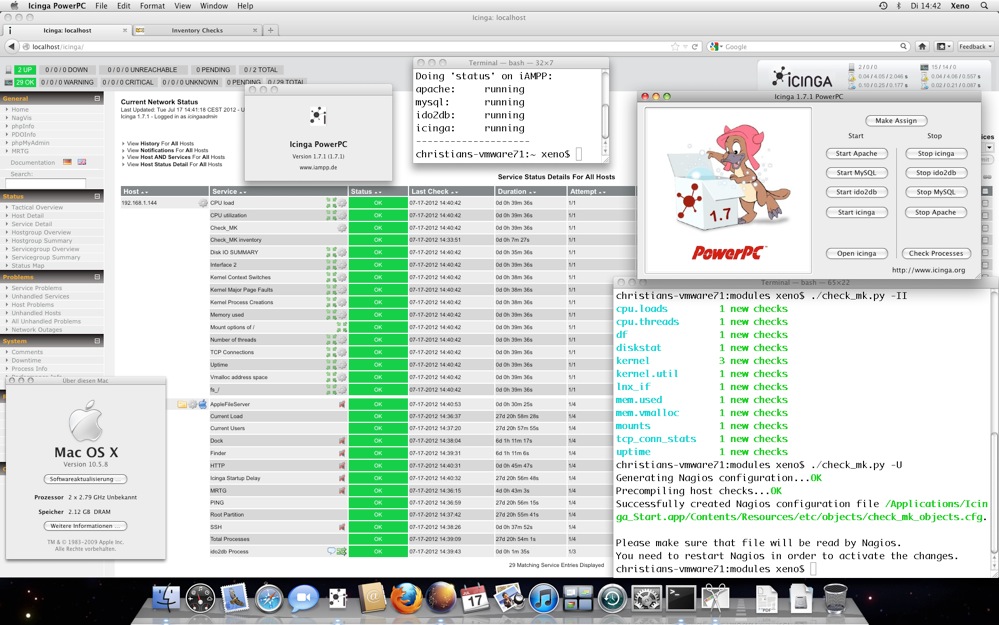Click Start Apache button
The image size is (999, 625).
(856, 154)
